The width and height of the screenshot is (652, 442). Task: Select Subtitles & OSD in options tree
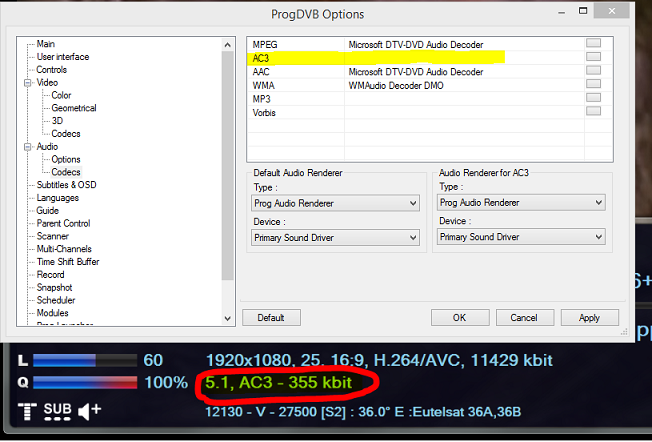click(66, 185)
